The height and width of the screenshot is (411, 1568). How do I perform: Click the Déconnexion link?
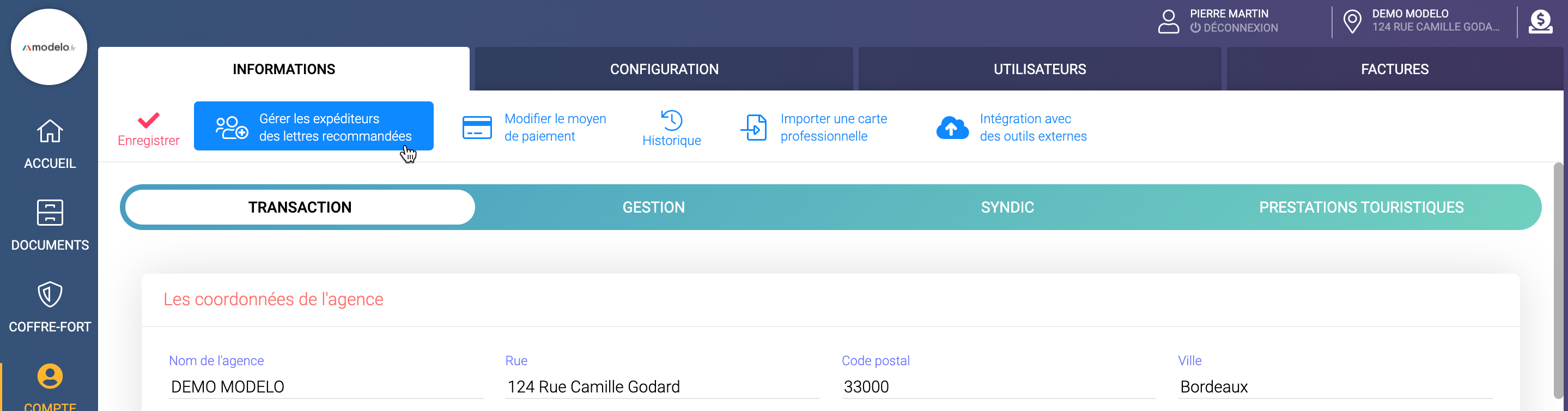click(1240, 28)
